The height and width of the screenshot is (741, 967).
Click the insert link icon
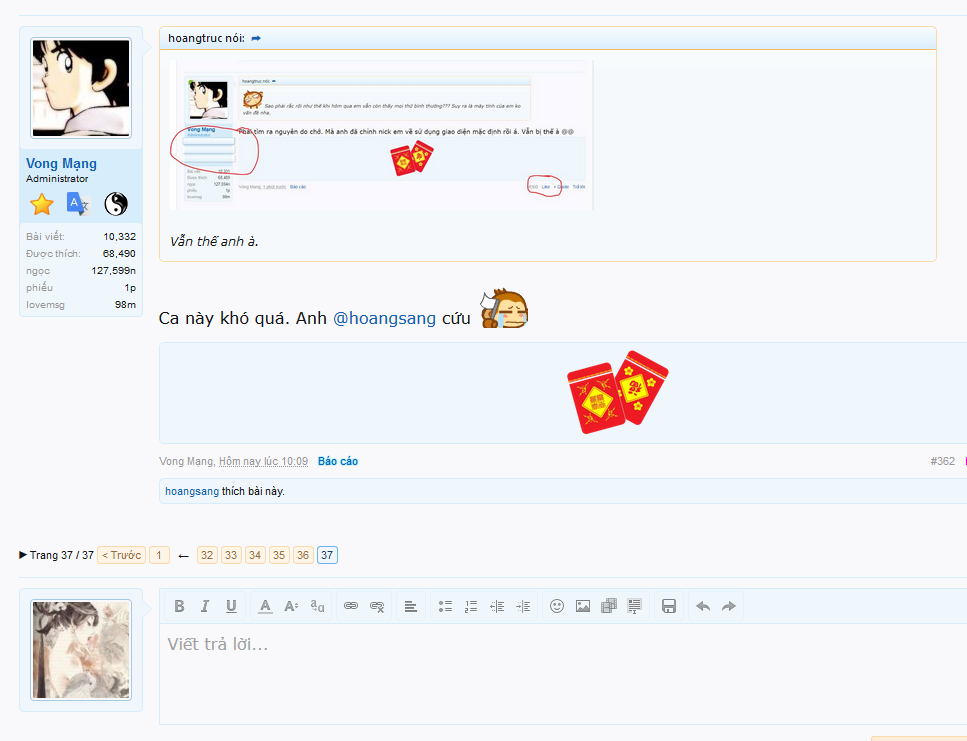pos(351,606)
